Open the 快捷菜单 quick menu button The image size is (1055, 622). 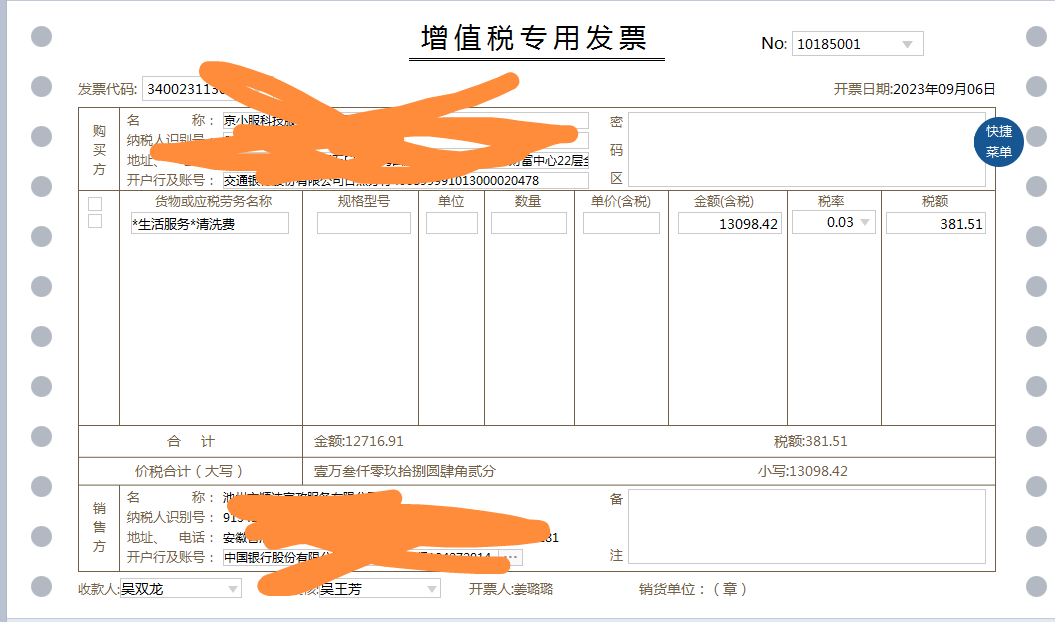[x=998, y=141]
